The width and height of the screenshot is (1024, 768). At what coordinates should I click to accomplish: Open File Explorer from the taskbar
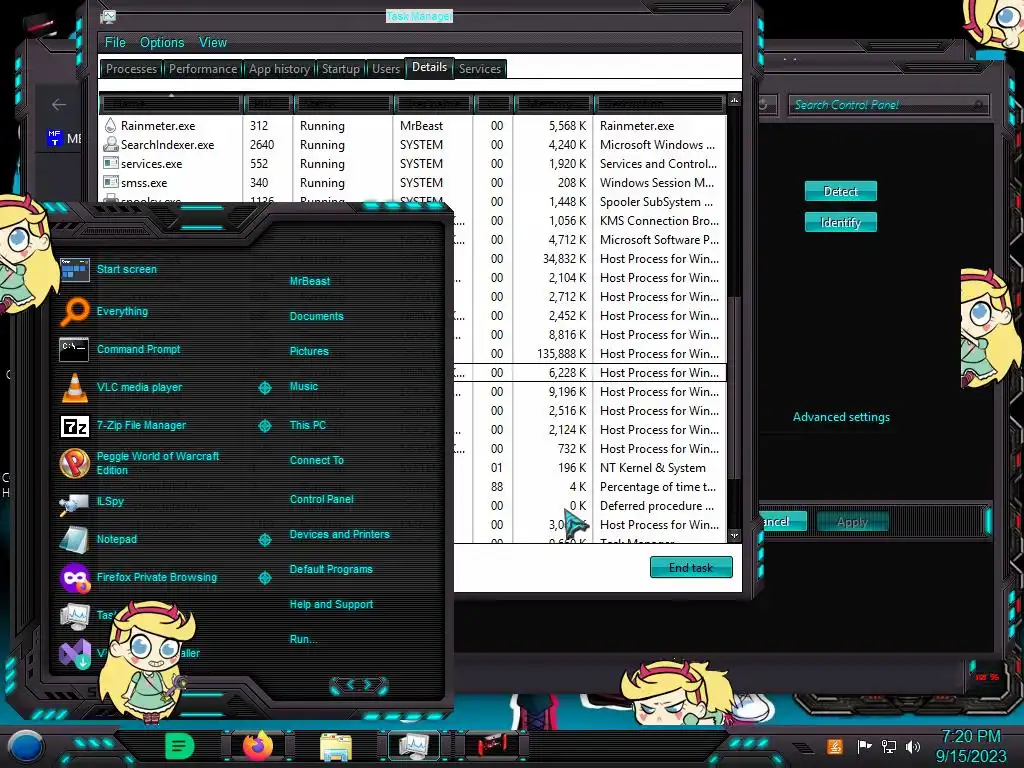336,746
